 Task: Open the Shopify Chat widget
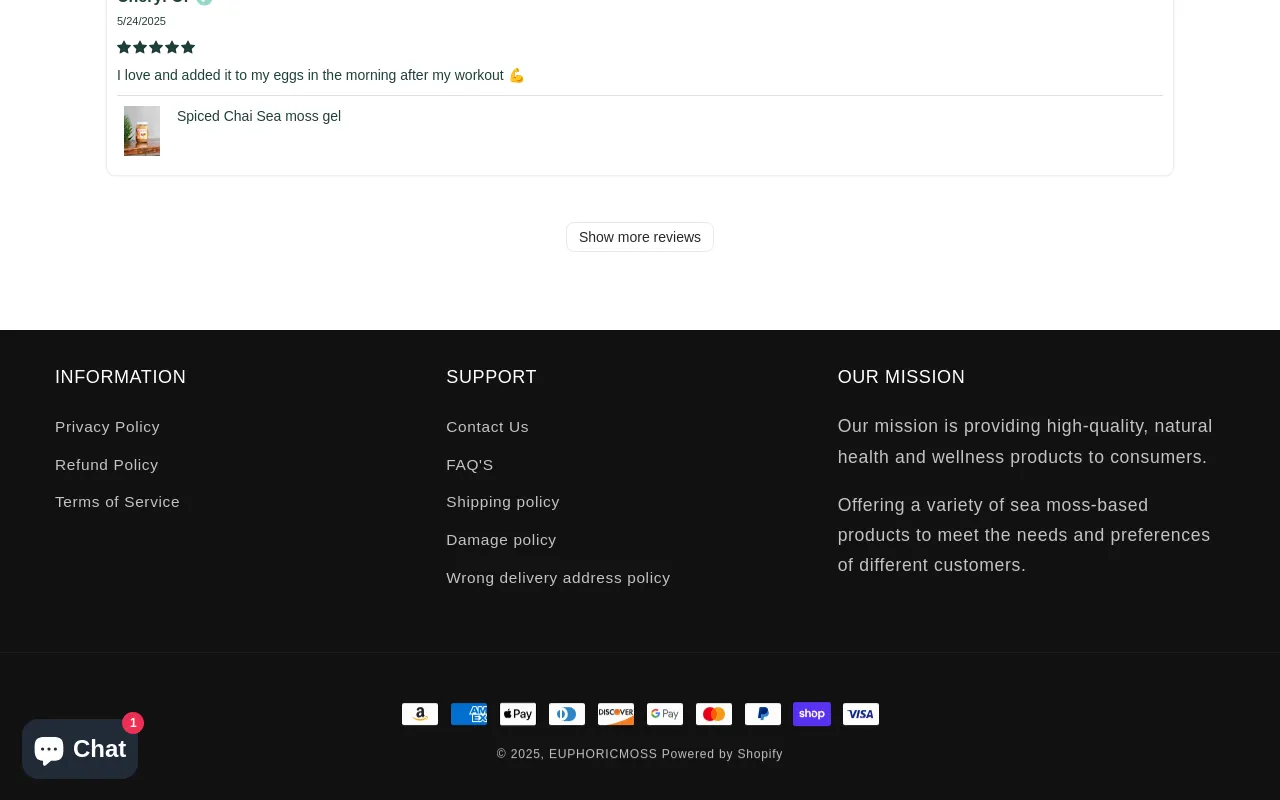(80, 749)
